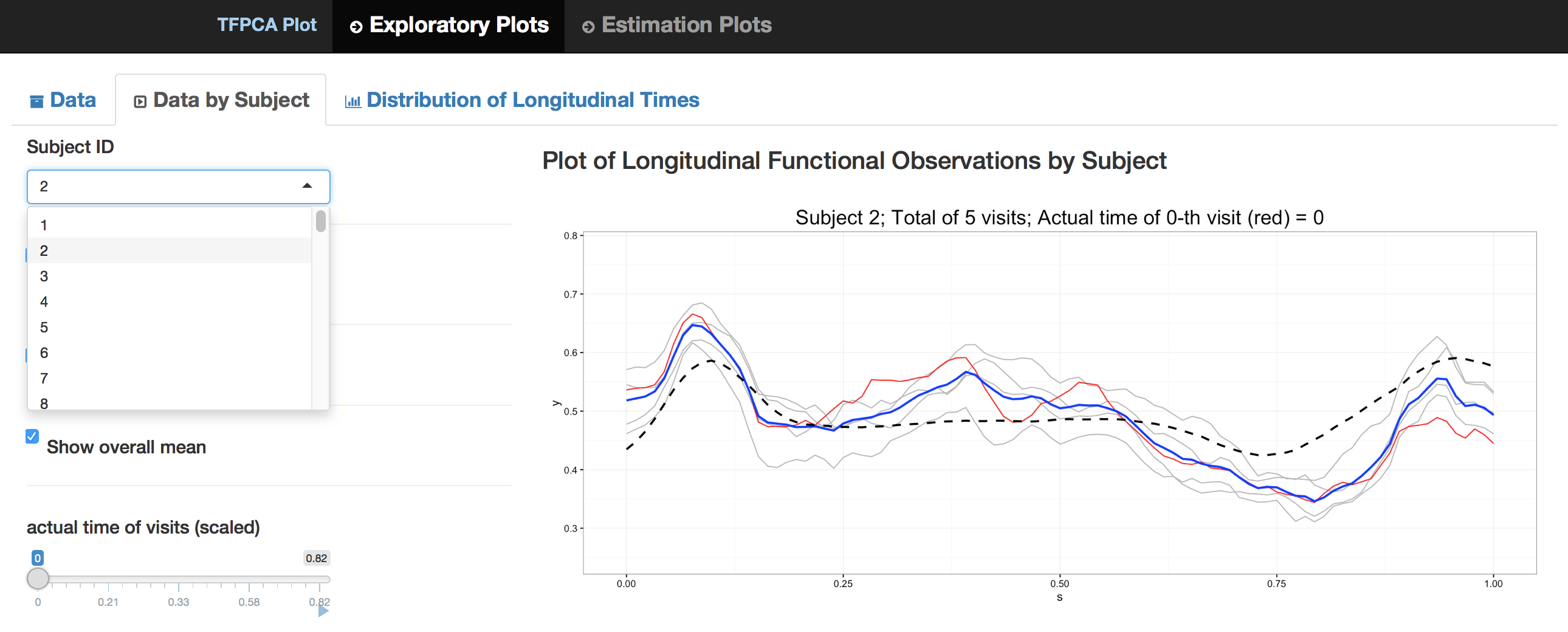1568x632 pixels.
Task: Click the arrow icon beside Estimation Plots
Action: (588, 27)
